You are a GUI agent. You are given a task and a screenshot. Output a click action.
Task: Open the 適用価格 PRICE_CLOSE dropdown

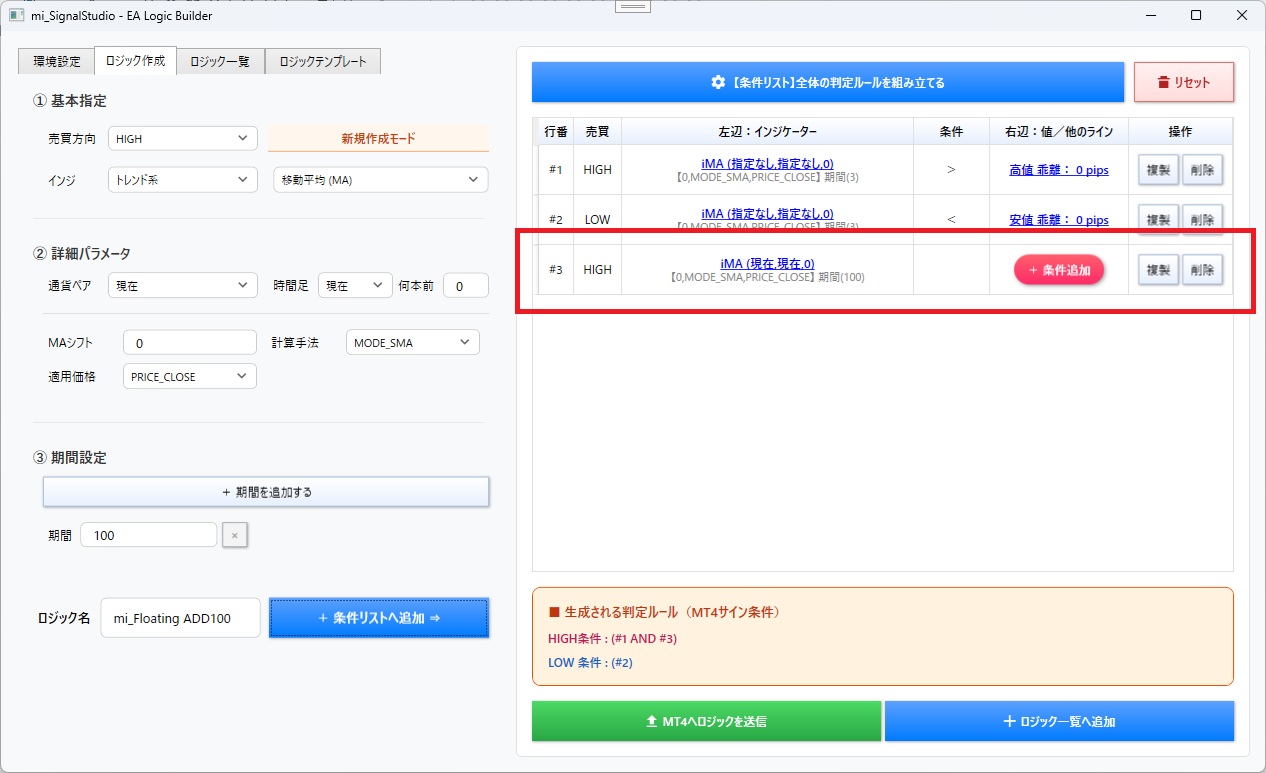click(190, 376)
